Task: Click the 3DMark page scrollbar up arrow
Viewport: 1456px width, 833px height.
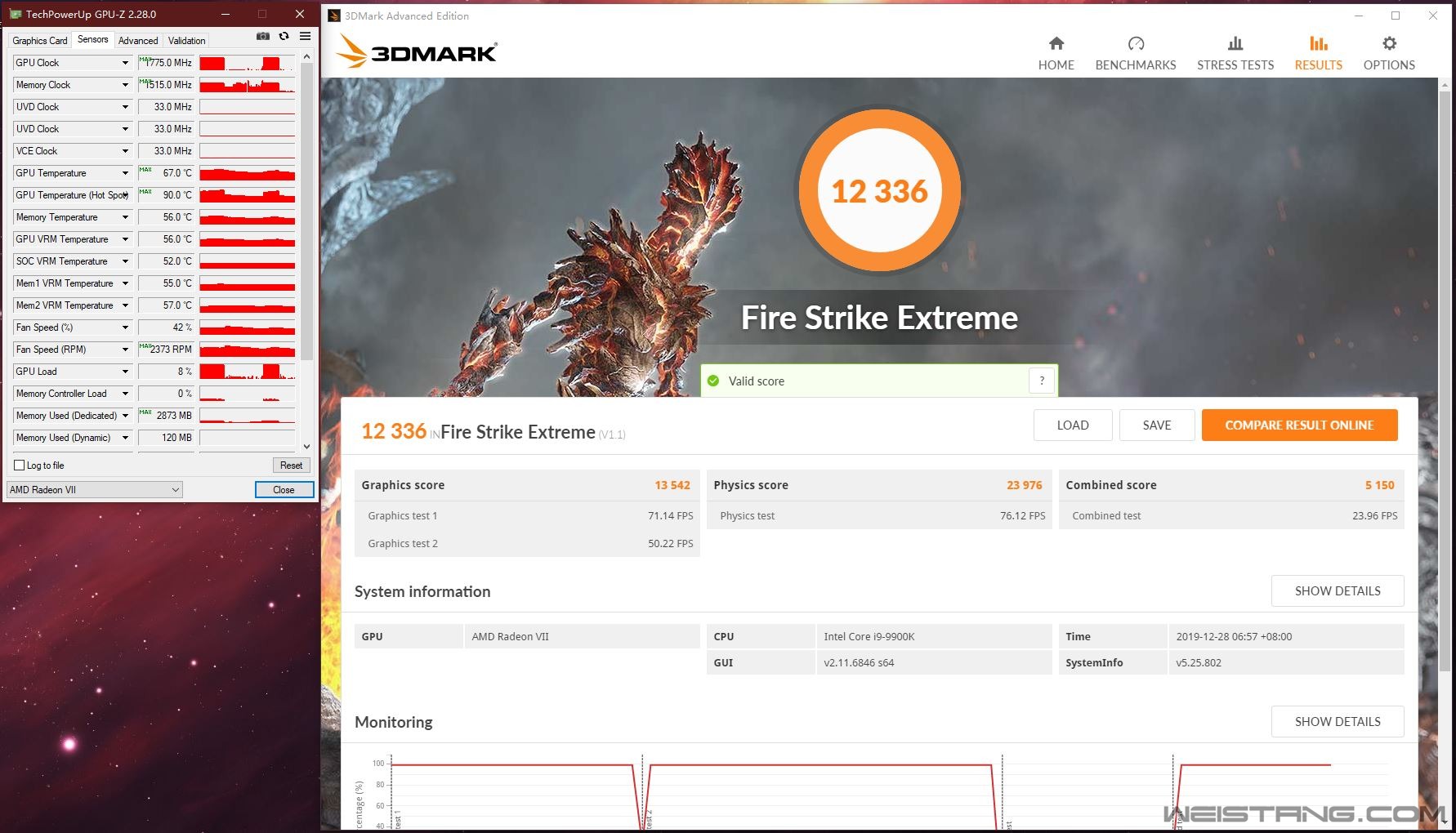Action: [x=1446, y=84]
